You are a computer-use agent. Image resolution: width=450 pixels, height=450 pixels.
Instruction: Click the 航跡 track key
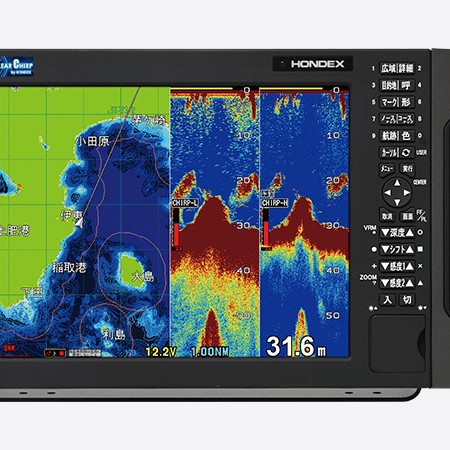click(389, 136)
